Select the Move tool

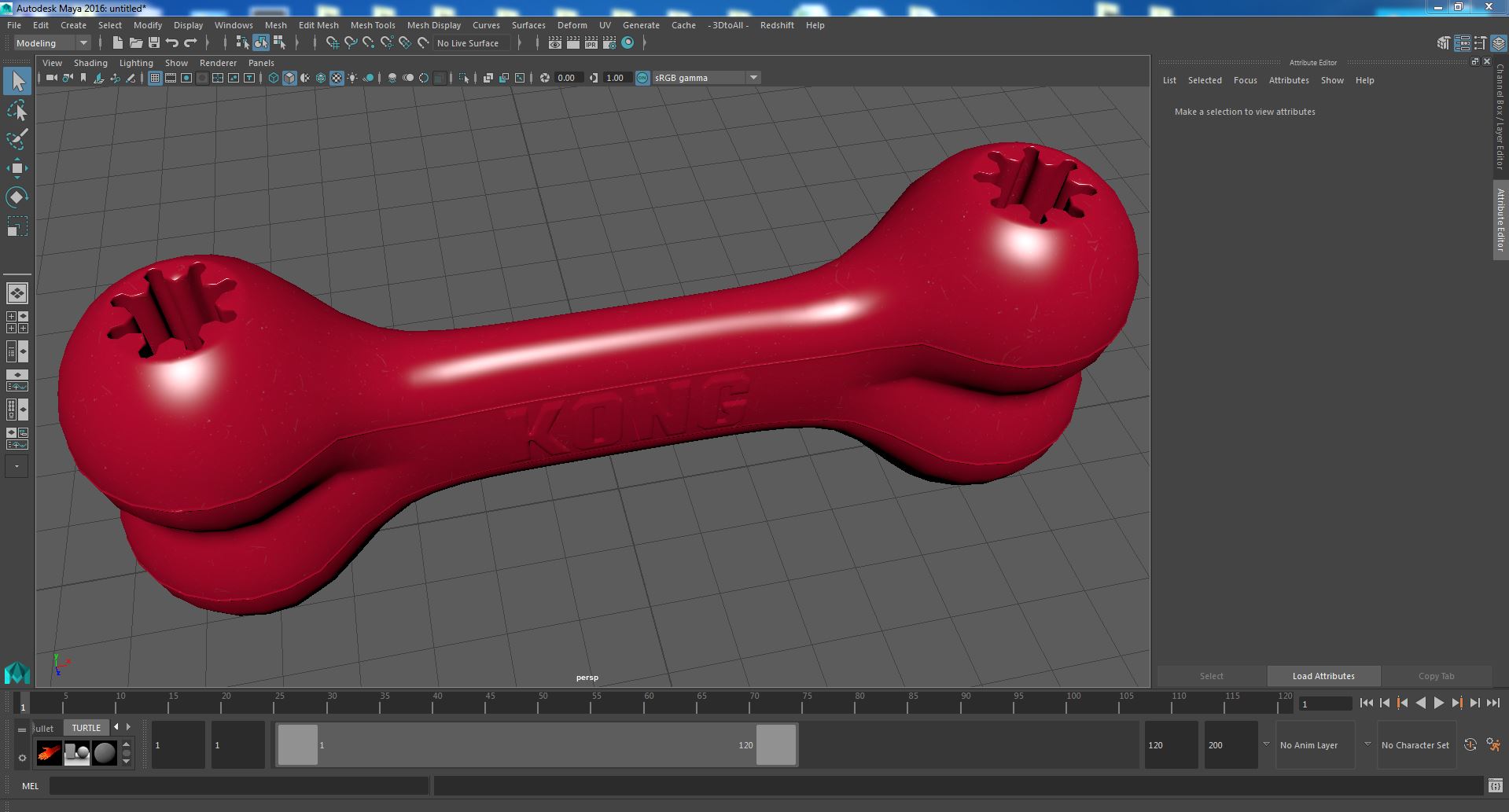click(x=17, y=168)
